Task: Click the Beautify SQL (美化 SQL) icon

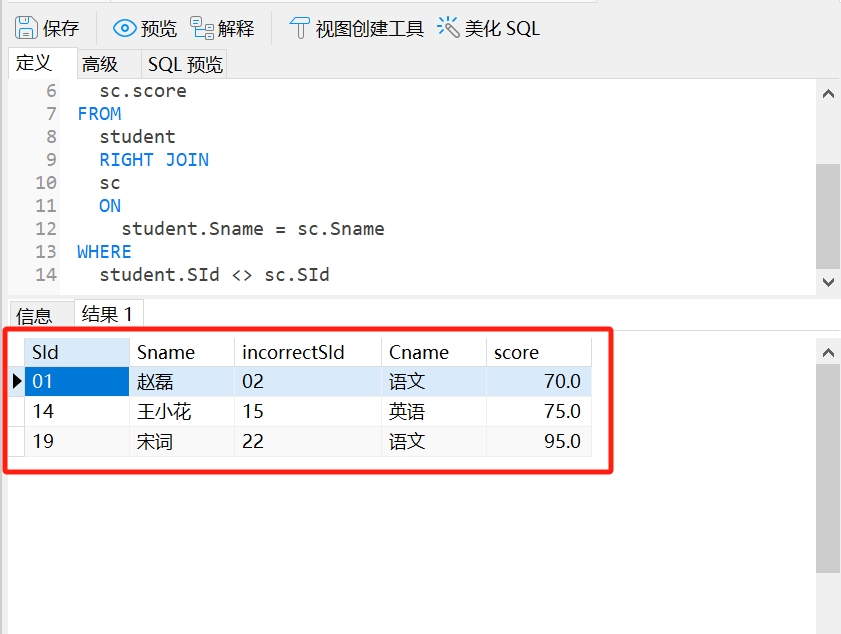Action: 448,28
